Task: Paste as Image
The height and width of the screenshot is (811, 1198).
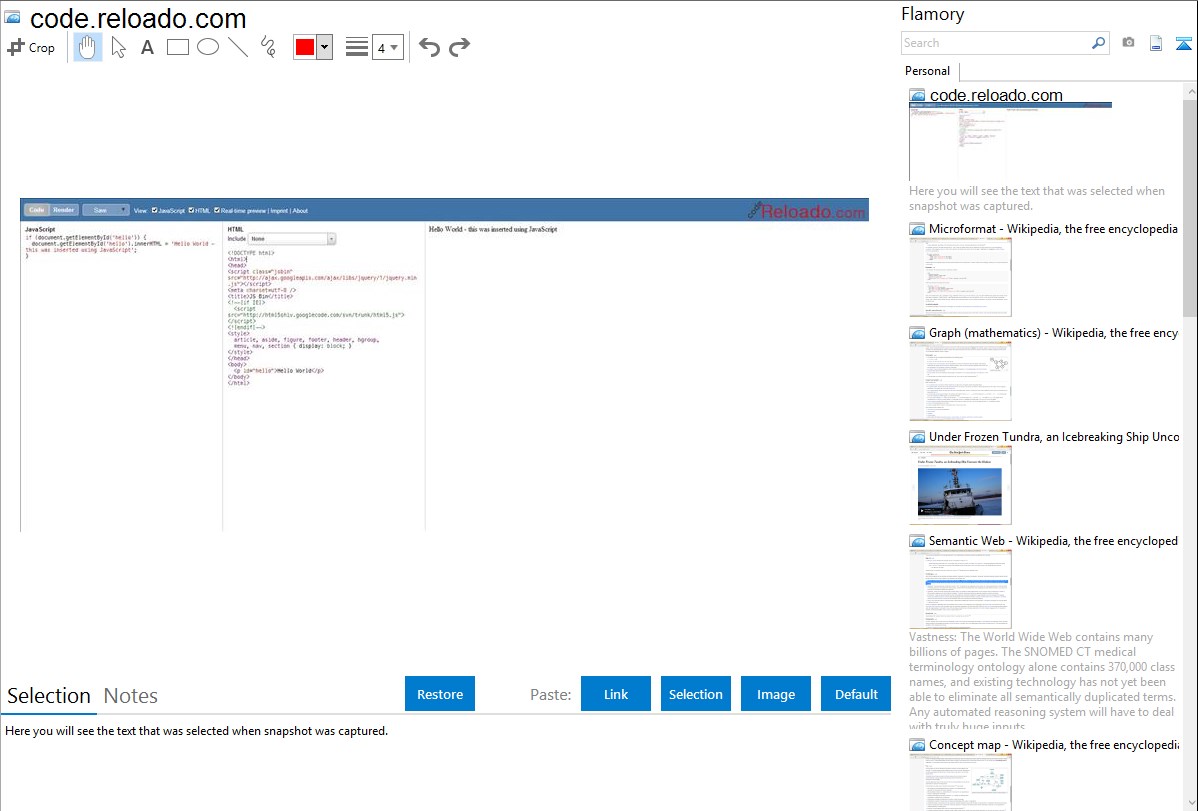Action: pyautogui.click(x=775, y=694)
